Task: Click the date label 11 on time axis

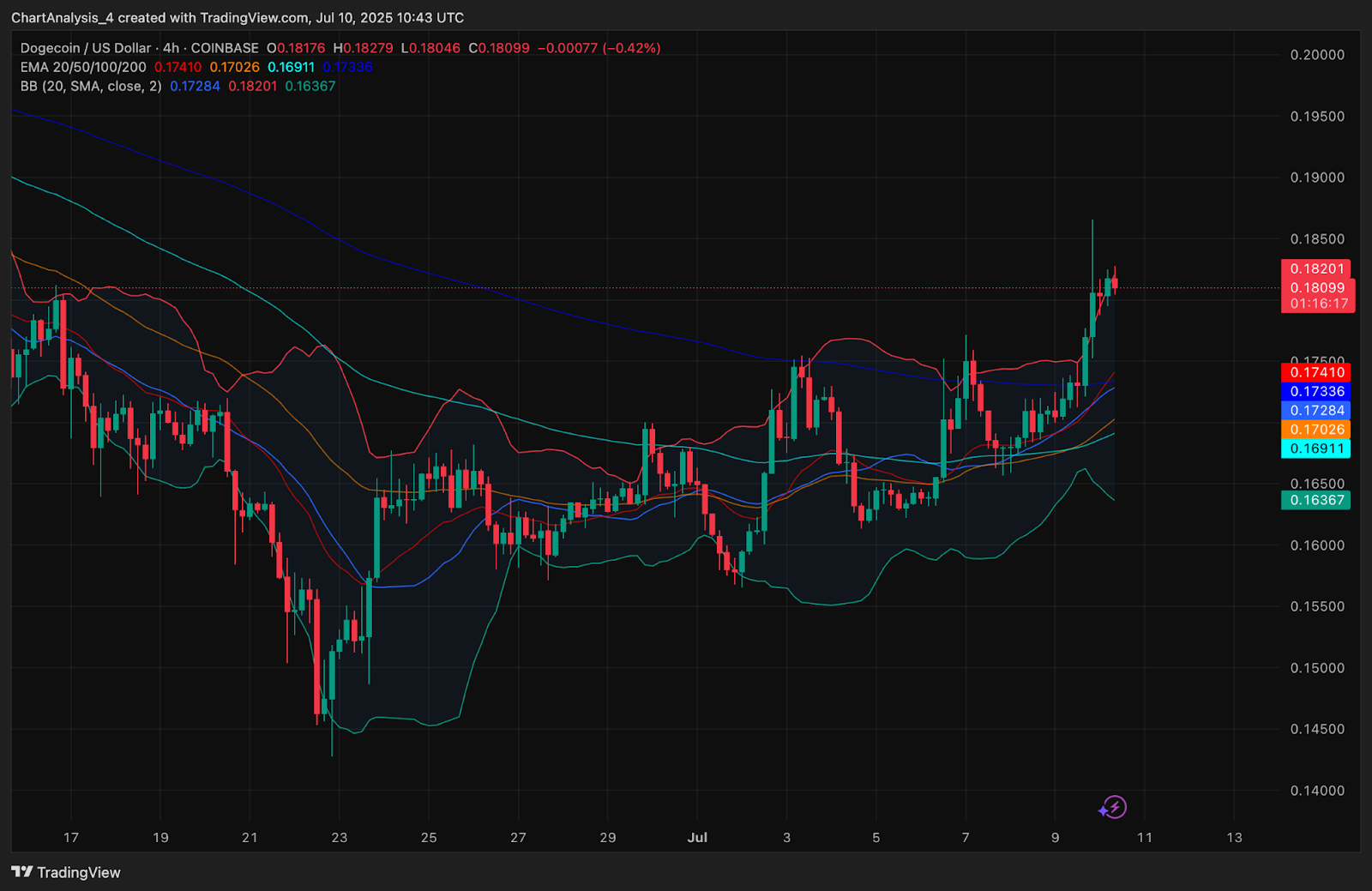Action: (1145, 837)
